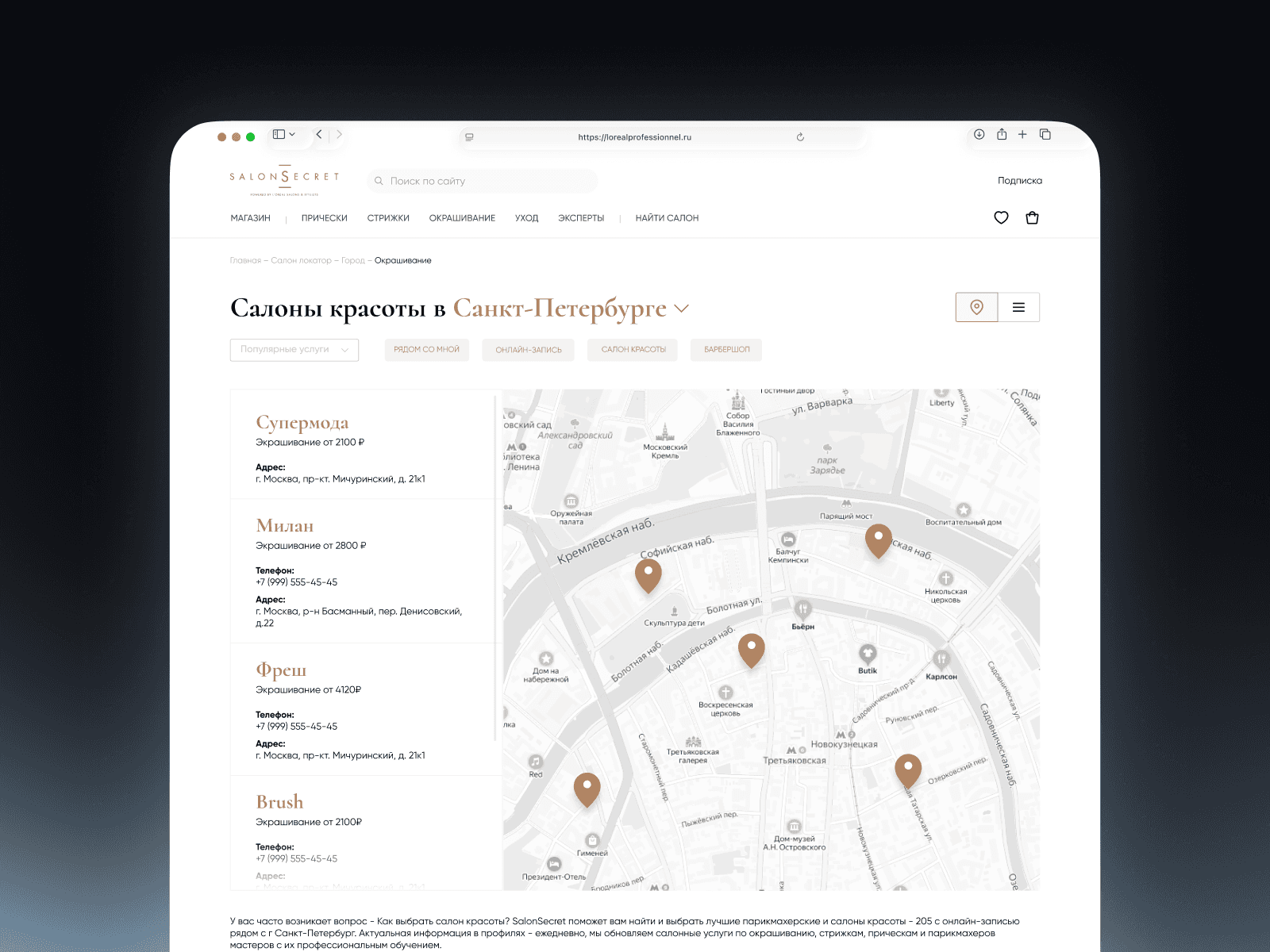Click the Butik shop map marker

point(868,654)
